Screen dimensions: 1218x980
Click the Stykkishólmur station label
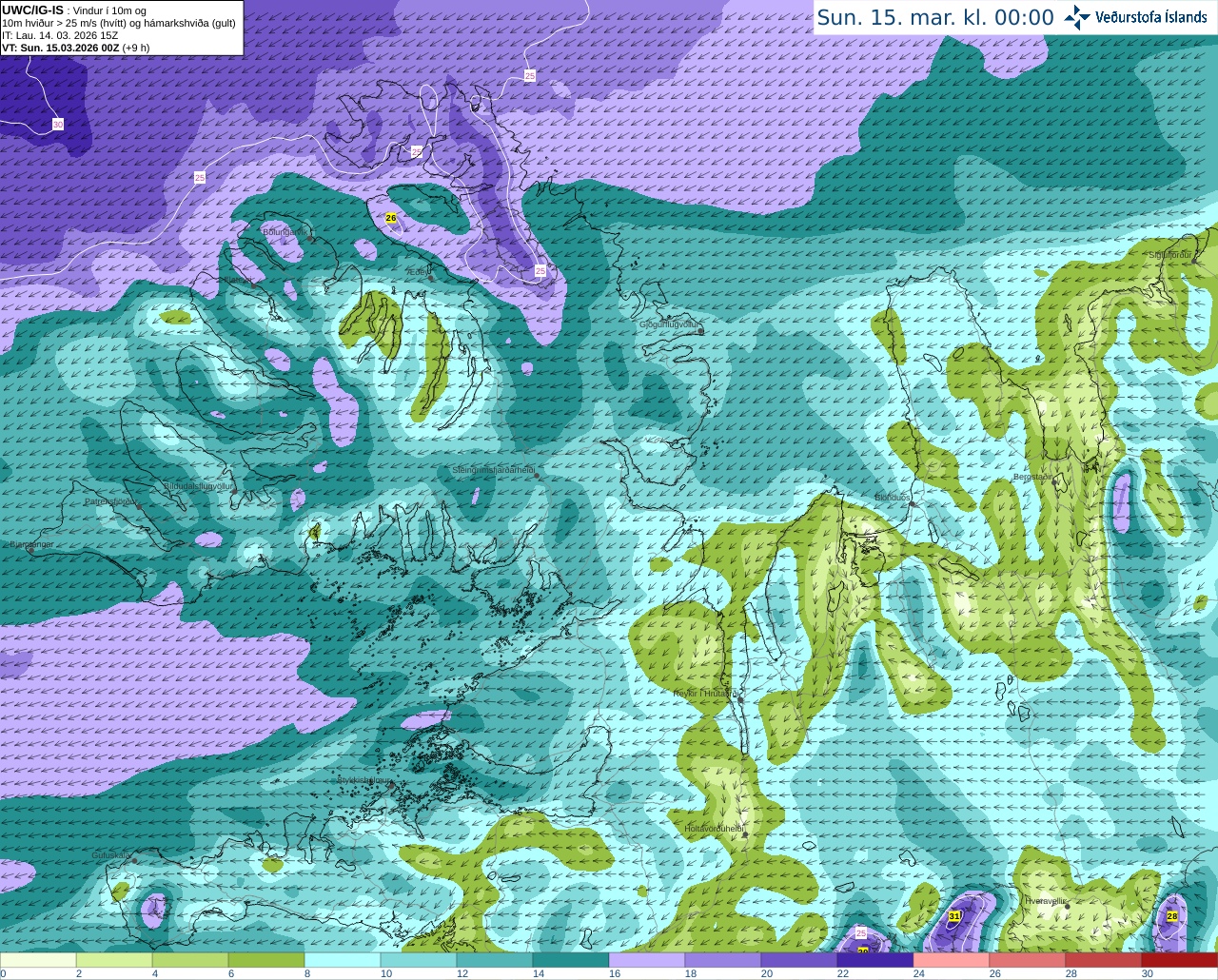(364, 780)
